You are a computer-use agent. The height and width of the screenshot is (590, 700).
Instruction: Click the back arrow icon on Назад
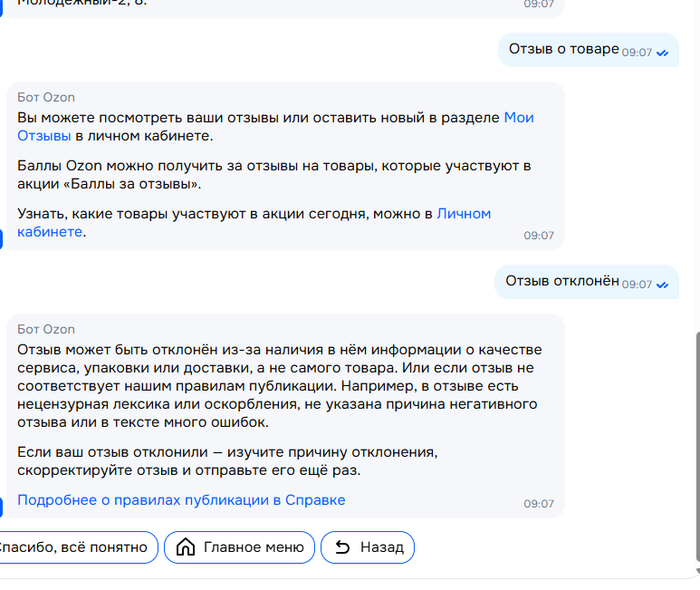(342, 547)
